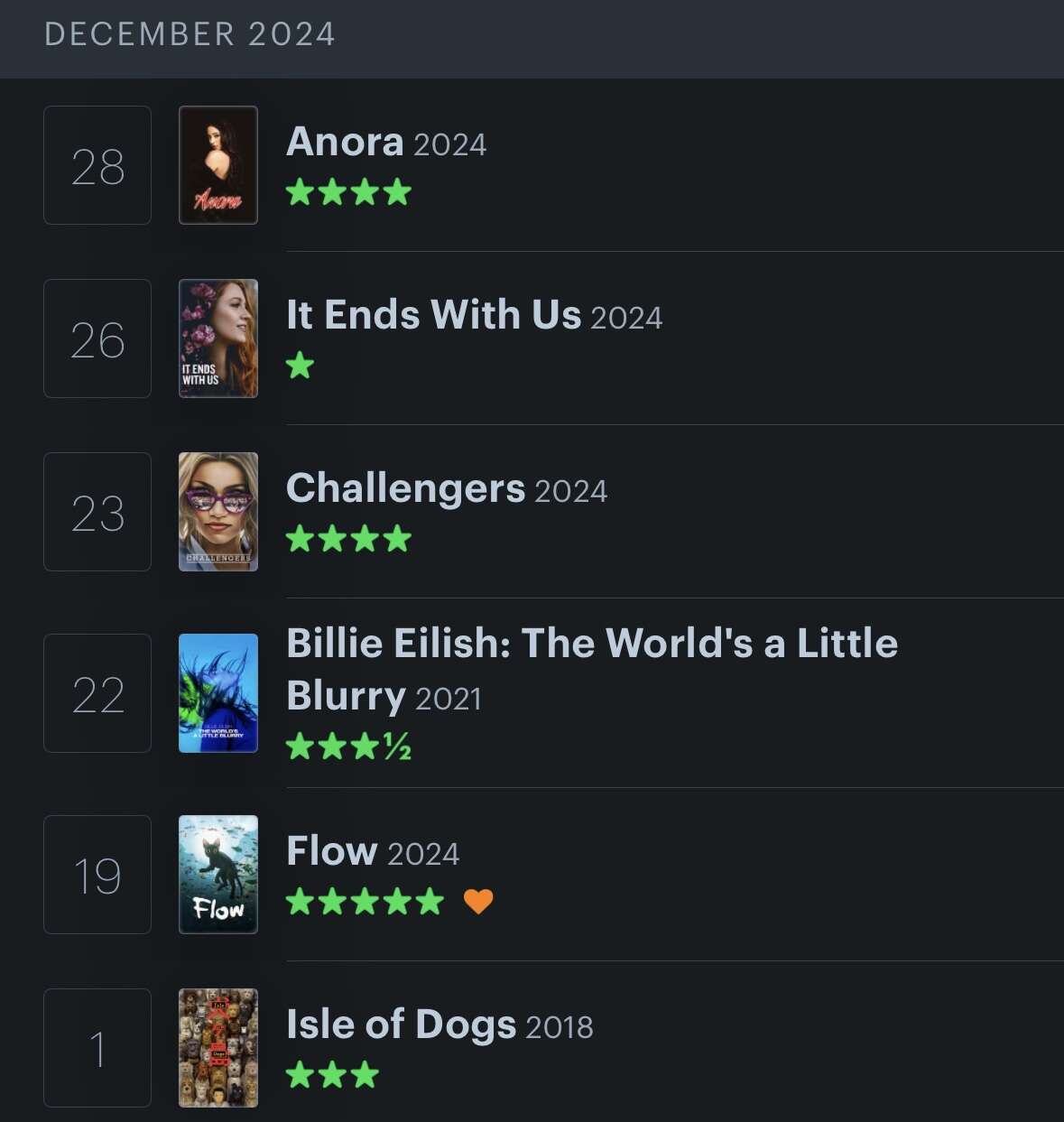Viewport: 1064px width, 1122px height.
Task: Open the Challengers film title link
Action: pyautogui.click(x=405, y=488)
